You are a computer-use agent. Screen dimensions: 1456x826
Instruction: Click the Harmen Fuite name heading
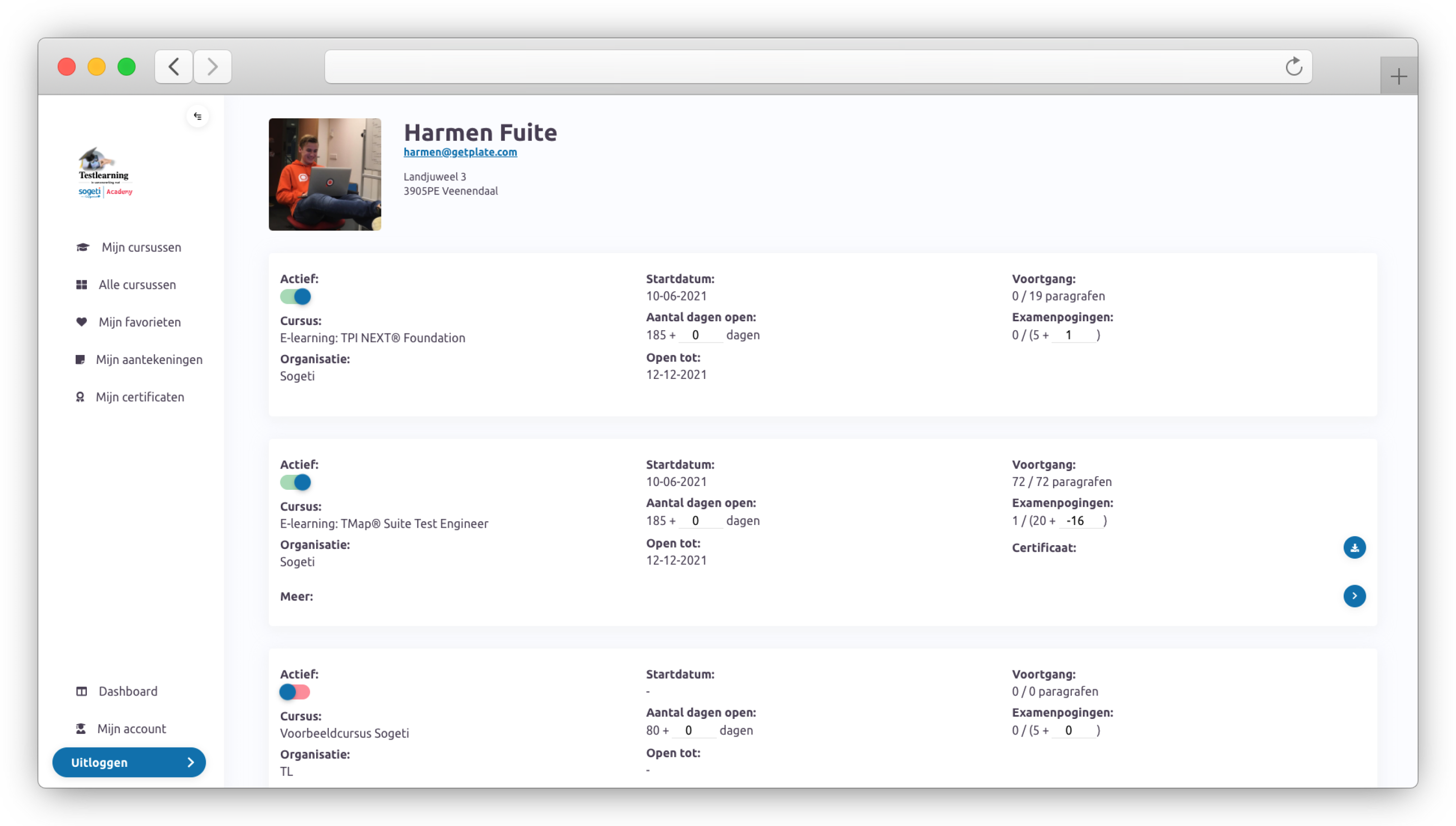(x=480, y=132)
